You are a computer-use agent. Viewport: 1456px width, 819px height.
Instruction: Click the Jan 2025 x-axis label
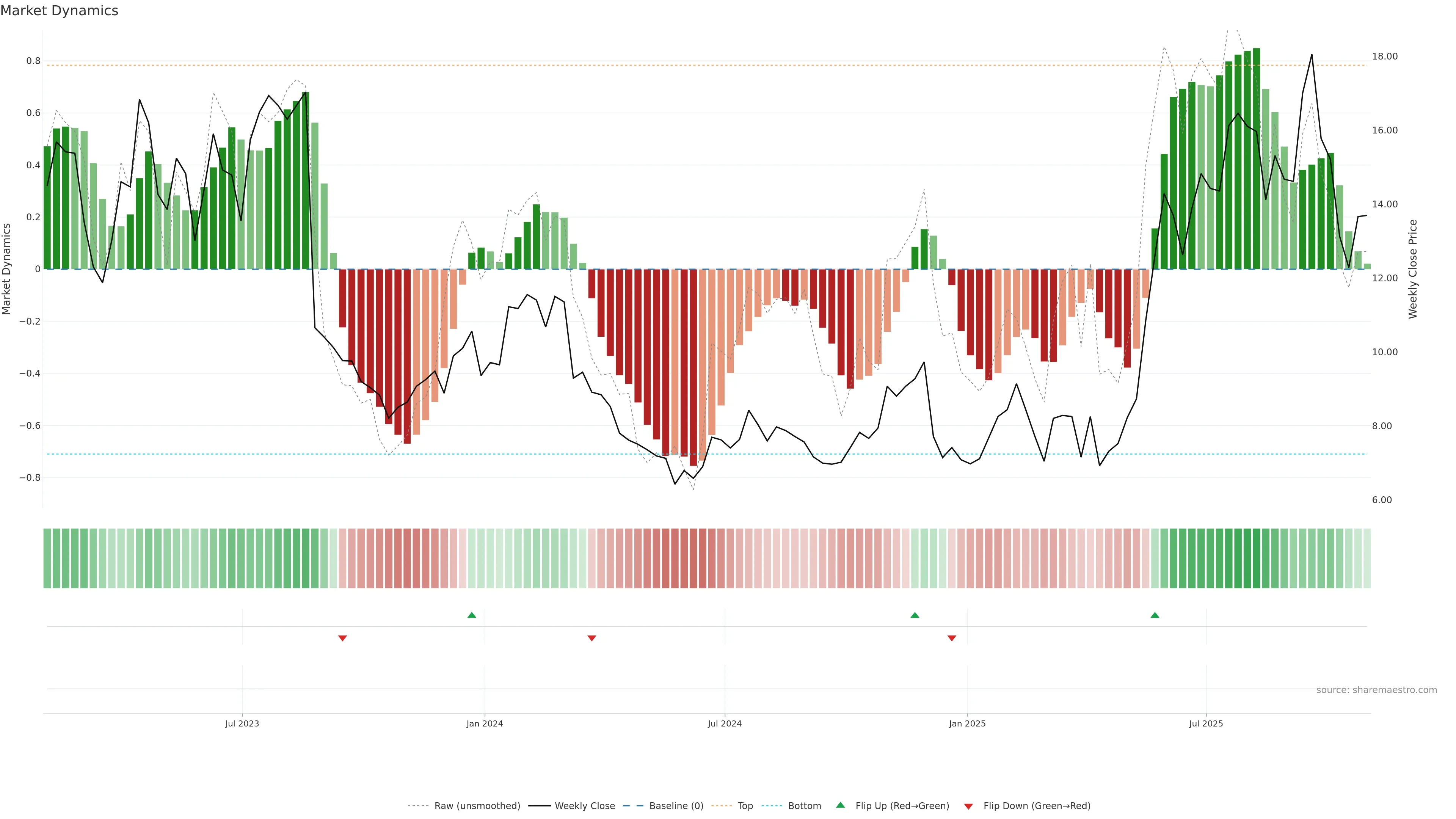click(x=967, y=723)
